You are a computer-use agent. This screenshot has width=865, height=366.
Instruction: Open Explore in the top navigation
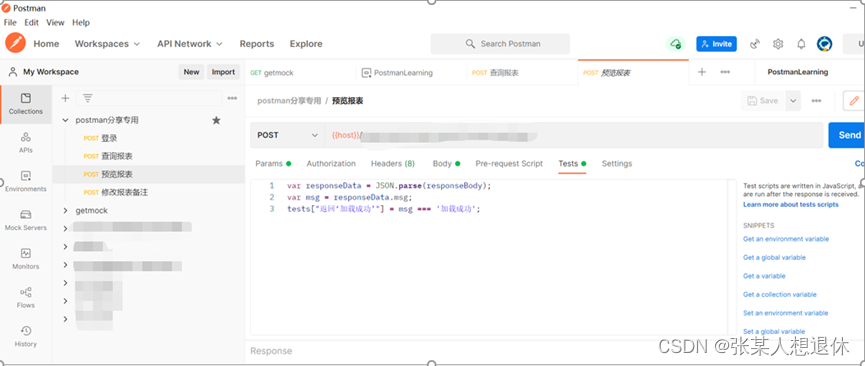pyautogui.click(x=306, y=44)
